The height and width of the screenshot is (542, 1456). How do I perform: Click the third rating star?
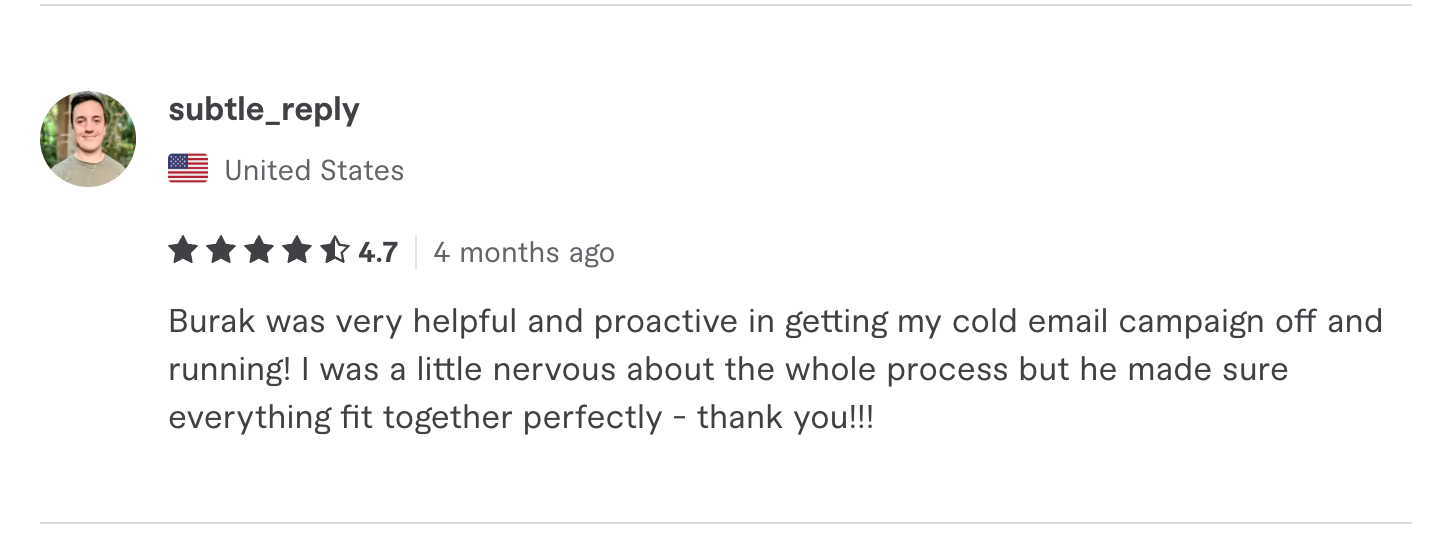coord(258,251)
